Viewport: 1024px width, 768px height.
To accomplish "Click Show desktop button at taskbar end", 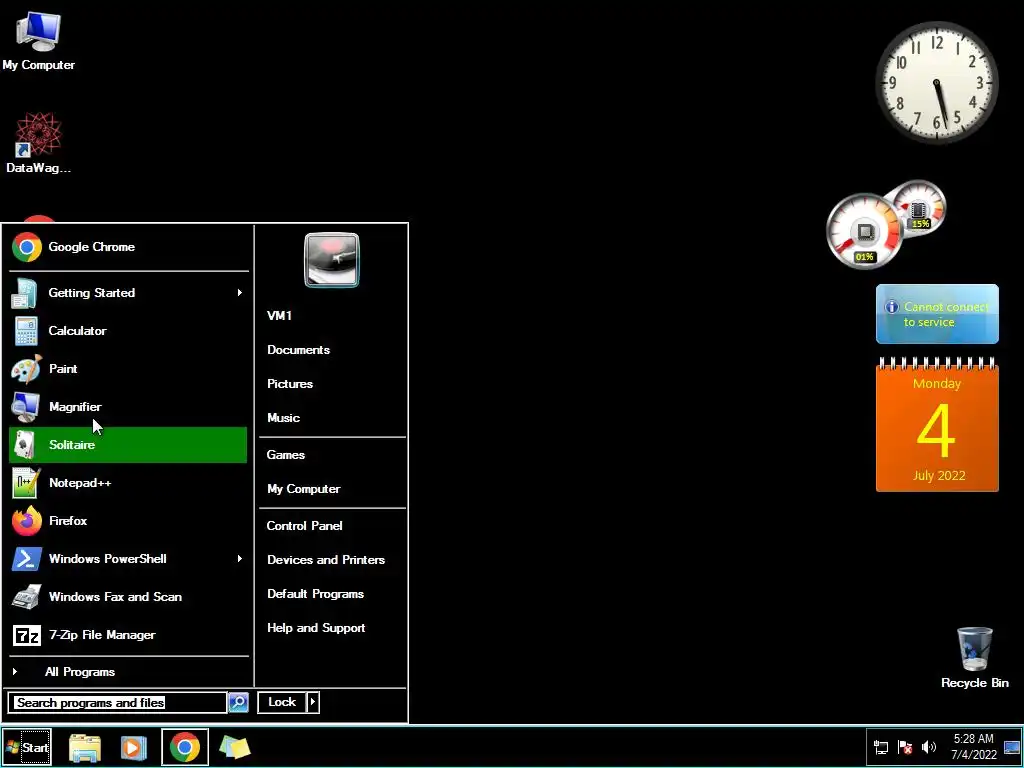I will [1012, 747].
